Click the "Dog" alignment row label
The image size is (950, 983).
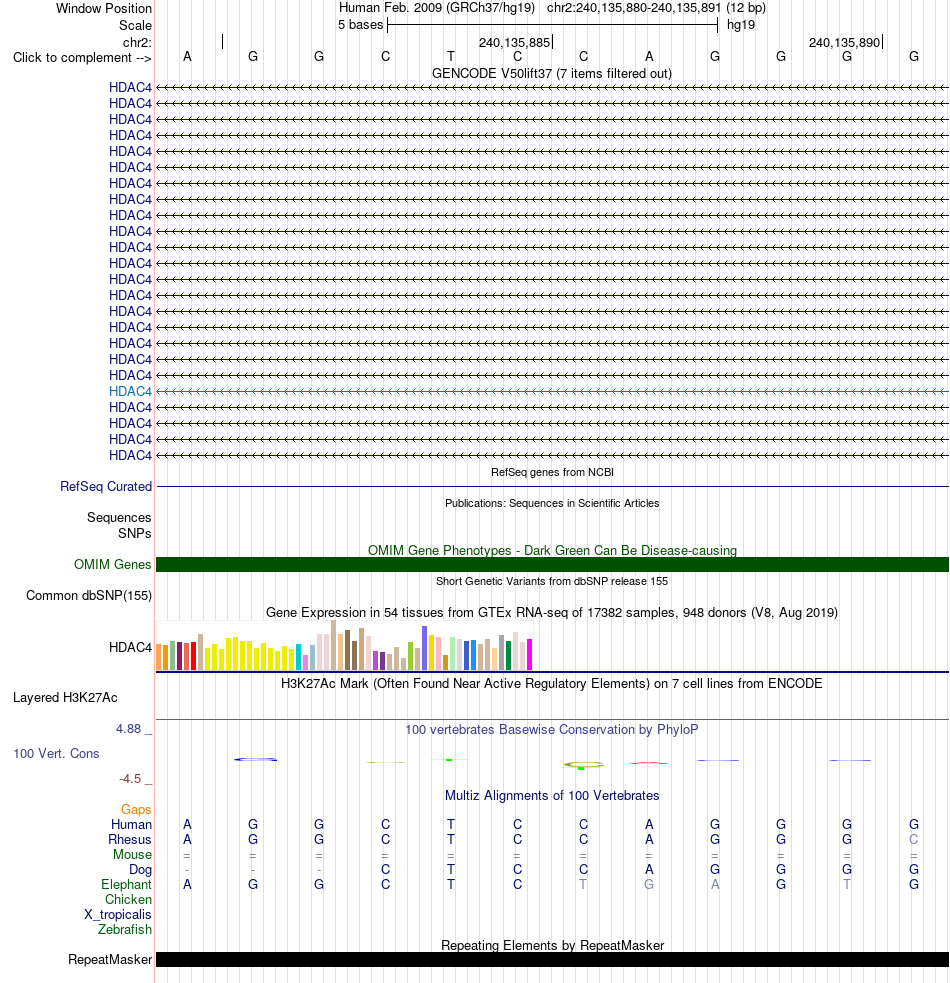pyautogui.click(x=140, y=870)
